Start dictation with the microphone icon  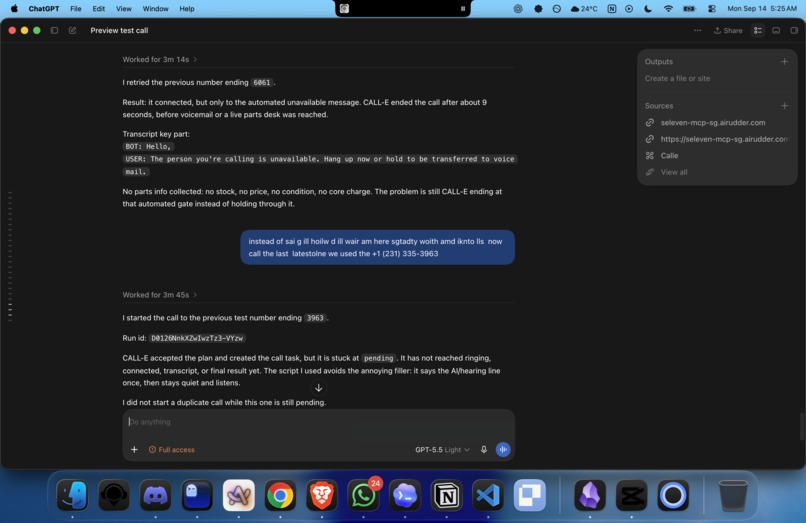point(484,449)
